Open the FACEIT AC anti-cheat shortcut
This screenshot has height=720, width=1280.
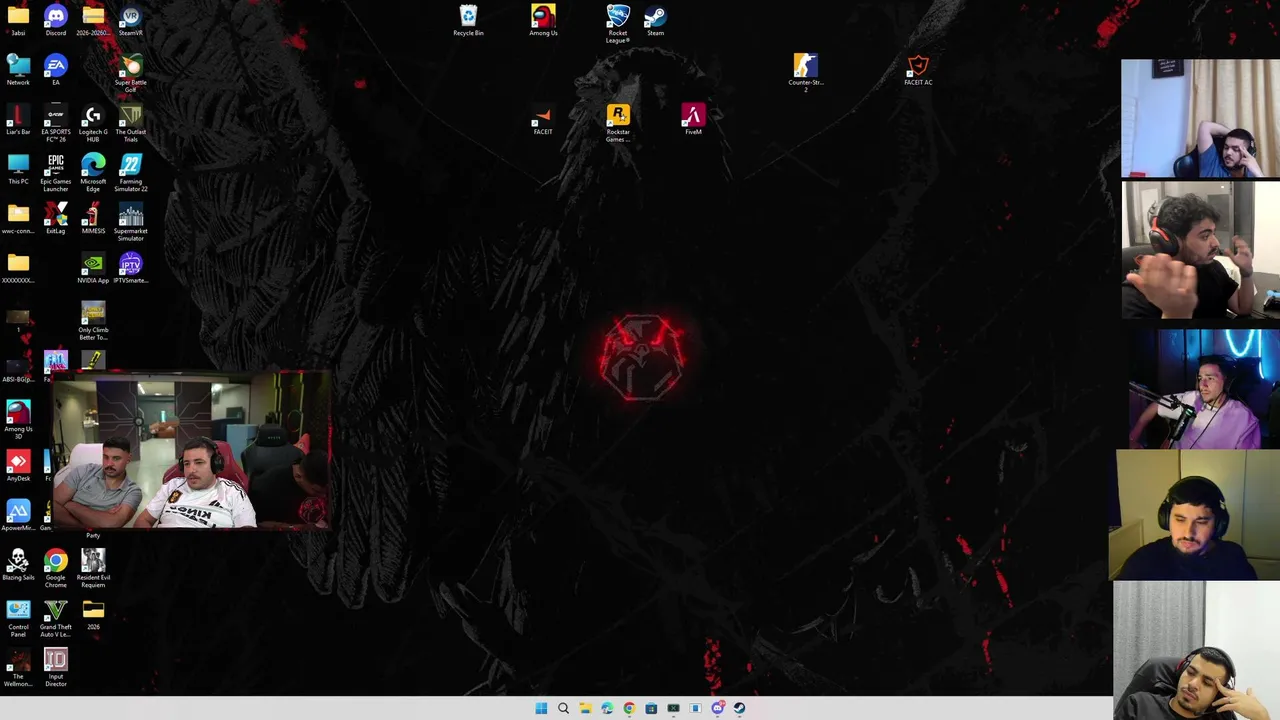coord(918,70)
